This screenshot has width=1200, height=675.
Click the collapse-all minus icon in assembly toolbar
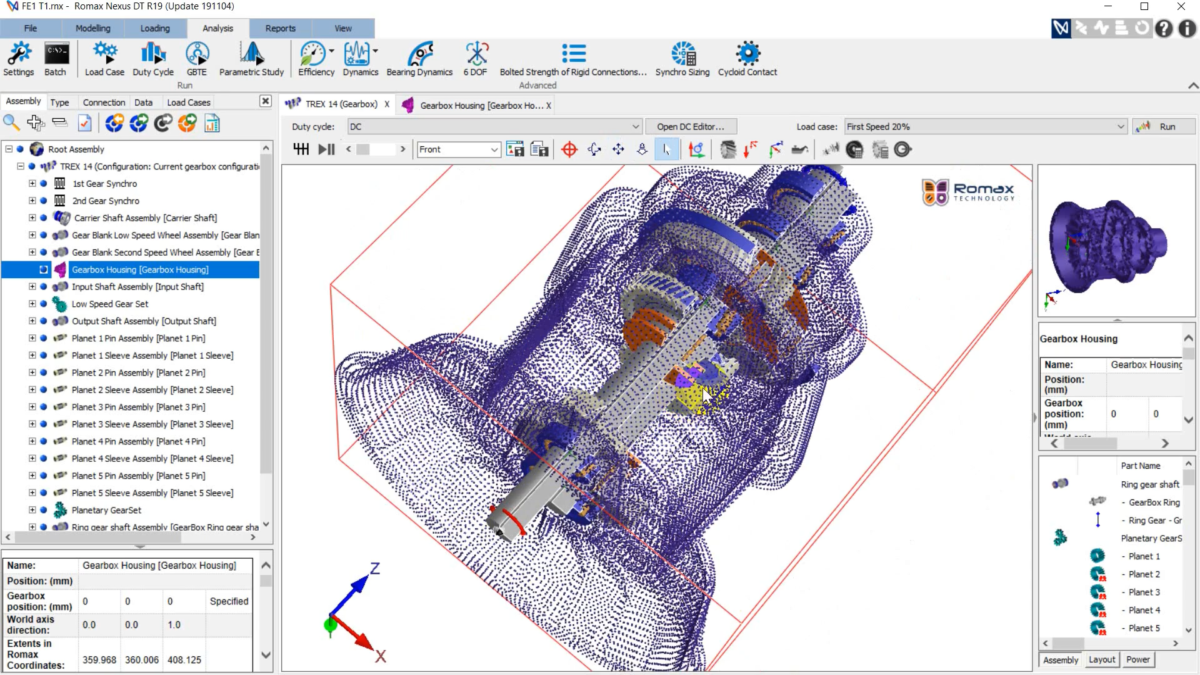pos(60,123)
